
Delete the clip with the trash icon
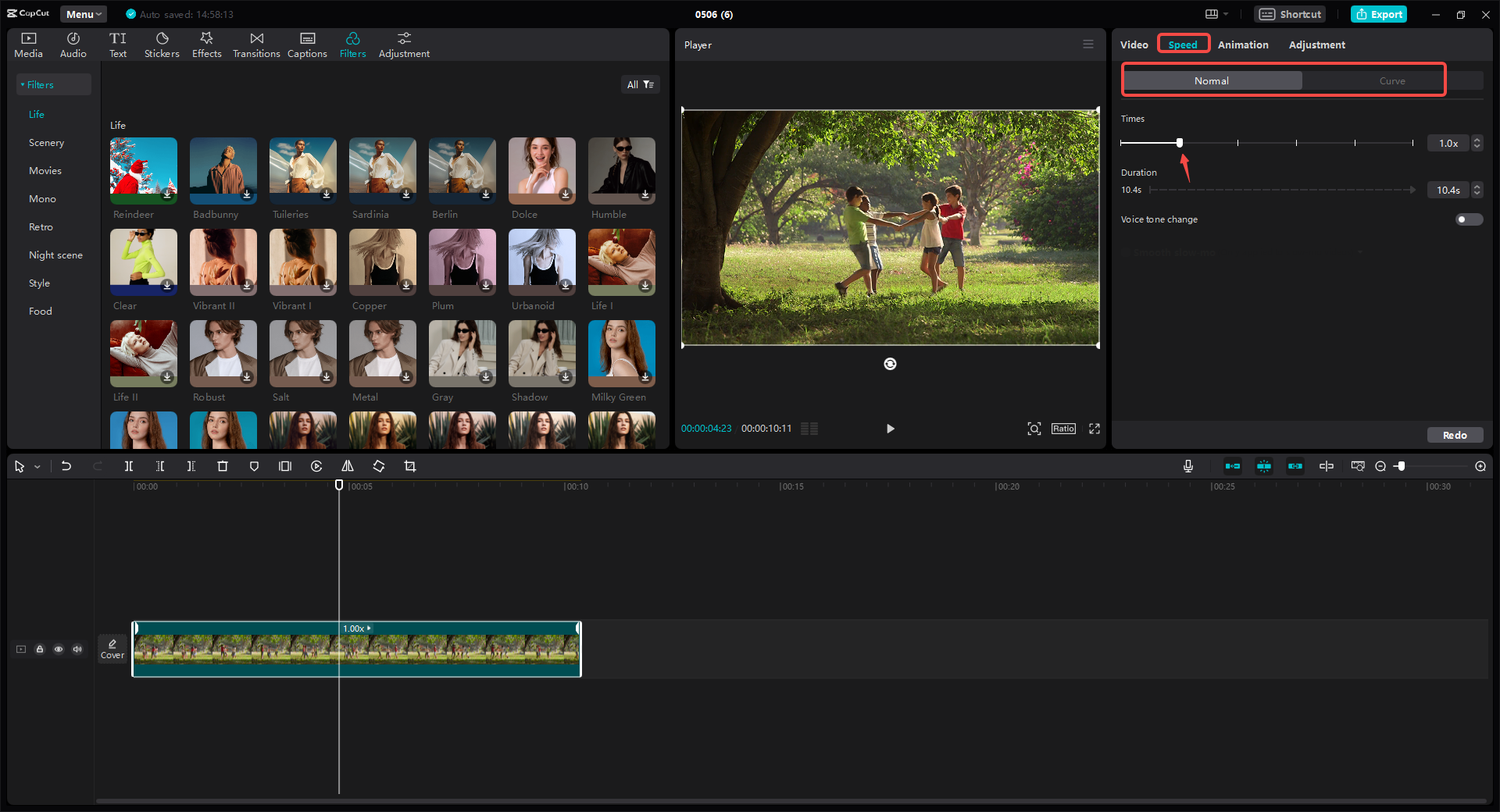point(223,466)
